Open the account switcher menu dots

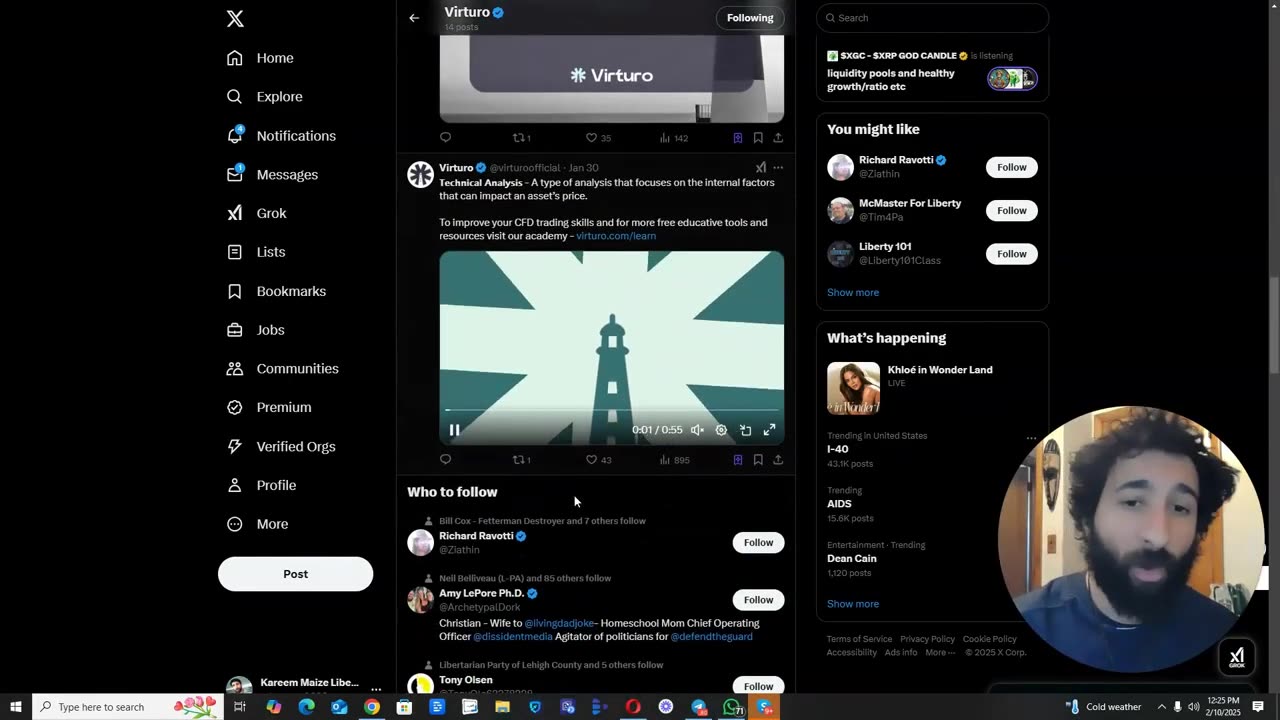[x=376, y=689]
